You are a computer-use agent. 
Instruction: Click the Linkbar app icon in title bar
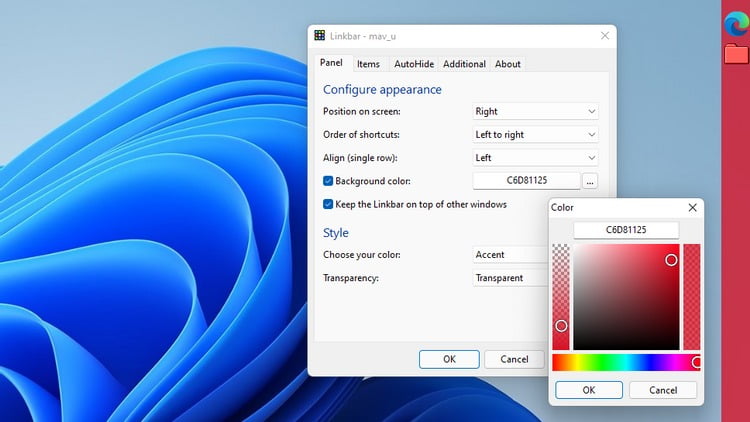click(x=320, y=35)
